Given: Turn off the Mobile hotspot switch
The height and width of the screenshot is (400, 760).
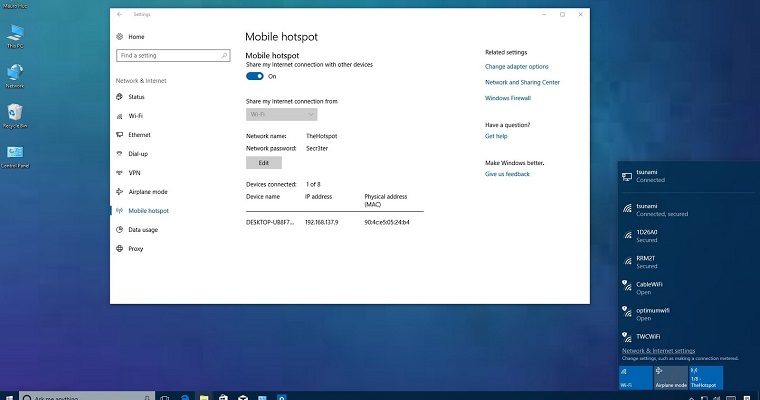Looking at the screenshot, I should coord(254,76).
